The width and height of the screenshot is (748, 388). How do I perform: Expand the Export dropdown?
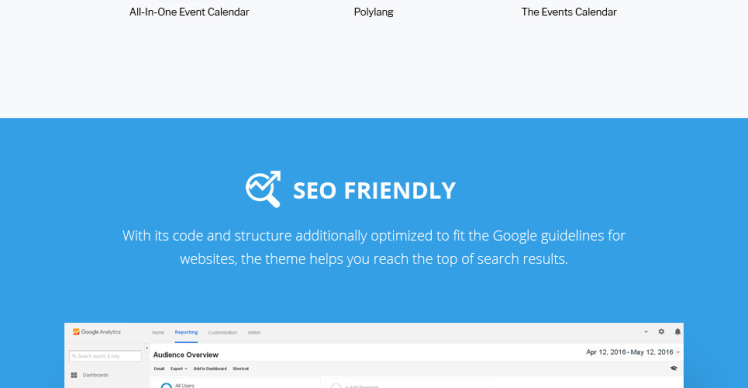click(x=178, y=369)
